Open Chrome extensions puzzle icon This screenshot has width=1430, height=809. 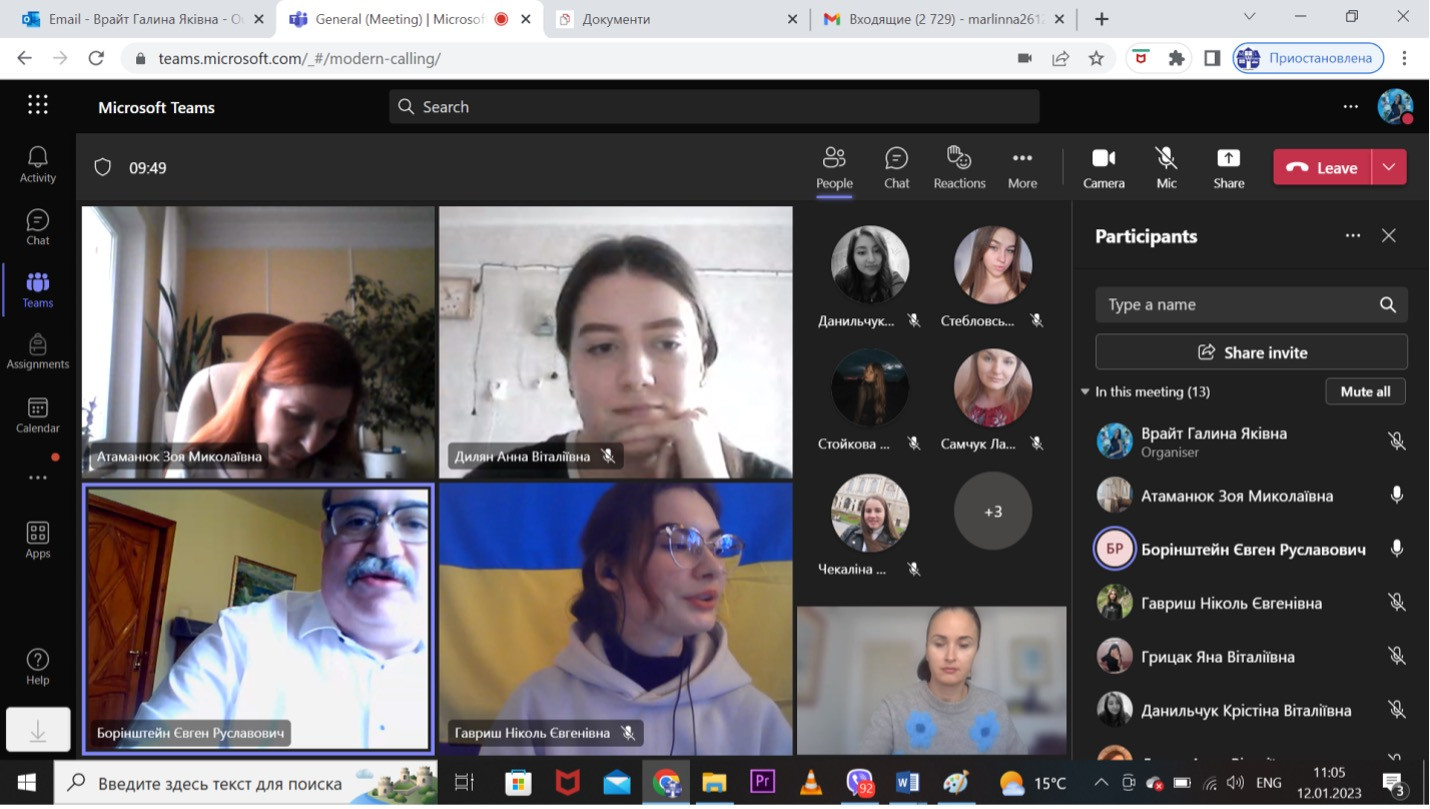(x=1176, y=58)
